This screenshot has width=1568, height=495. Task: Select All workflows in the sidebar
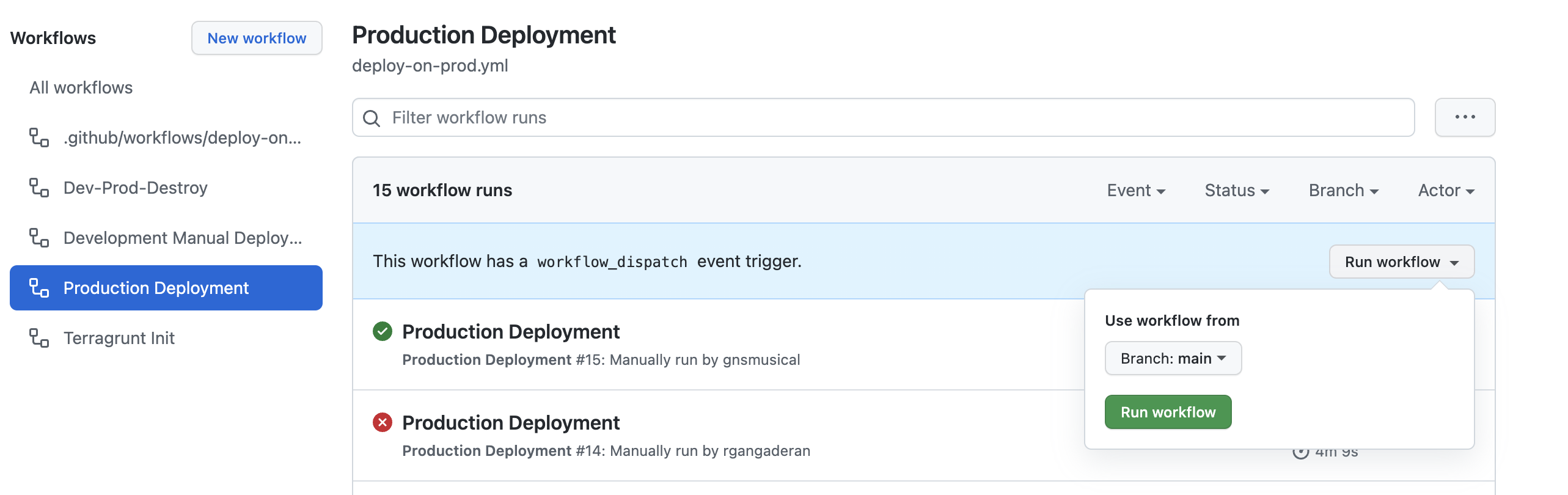[x=80, y=87]
